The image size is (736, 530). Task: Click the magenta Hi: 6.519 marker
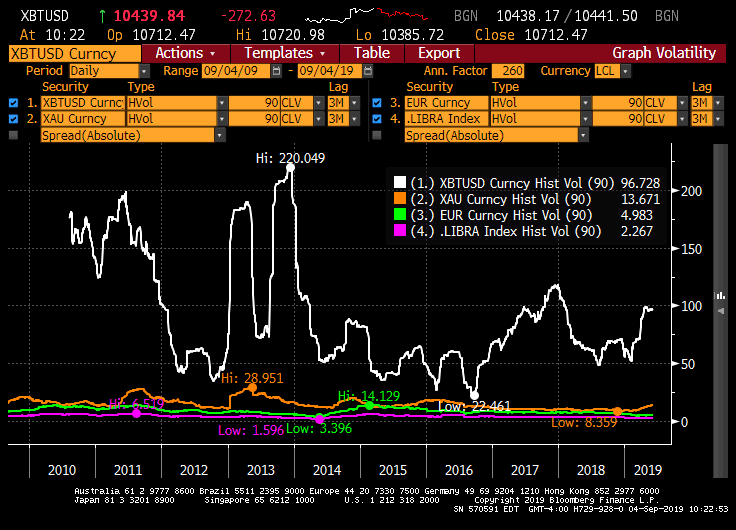tap(137, 414)
